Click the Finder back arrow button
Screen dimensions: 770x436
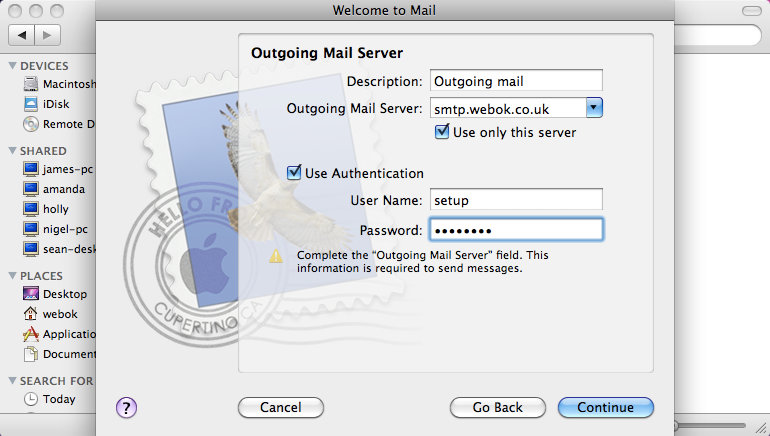coord(22,35)
